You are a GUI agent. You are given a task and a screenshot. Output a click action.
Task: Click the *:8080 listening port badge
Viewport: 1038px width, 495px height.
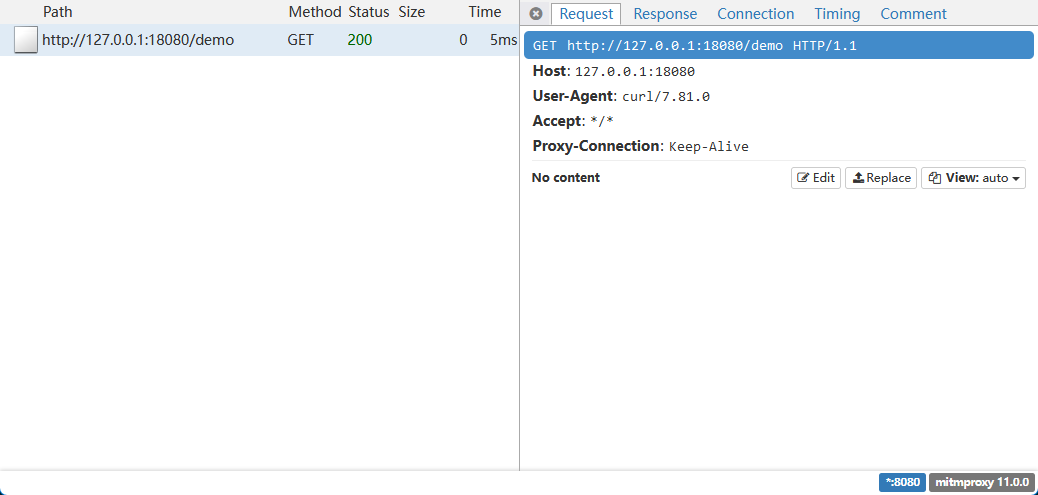click(x=902, y=482)
